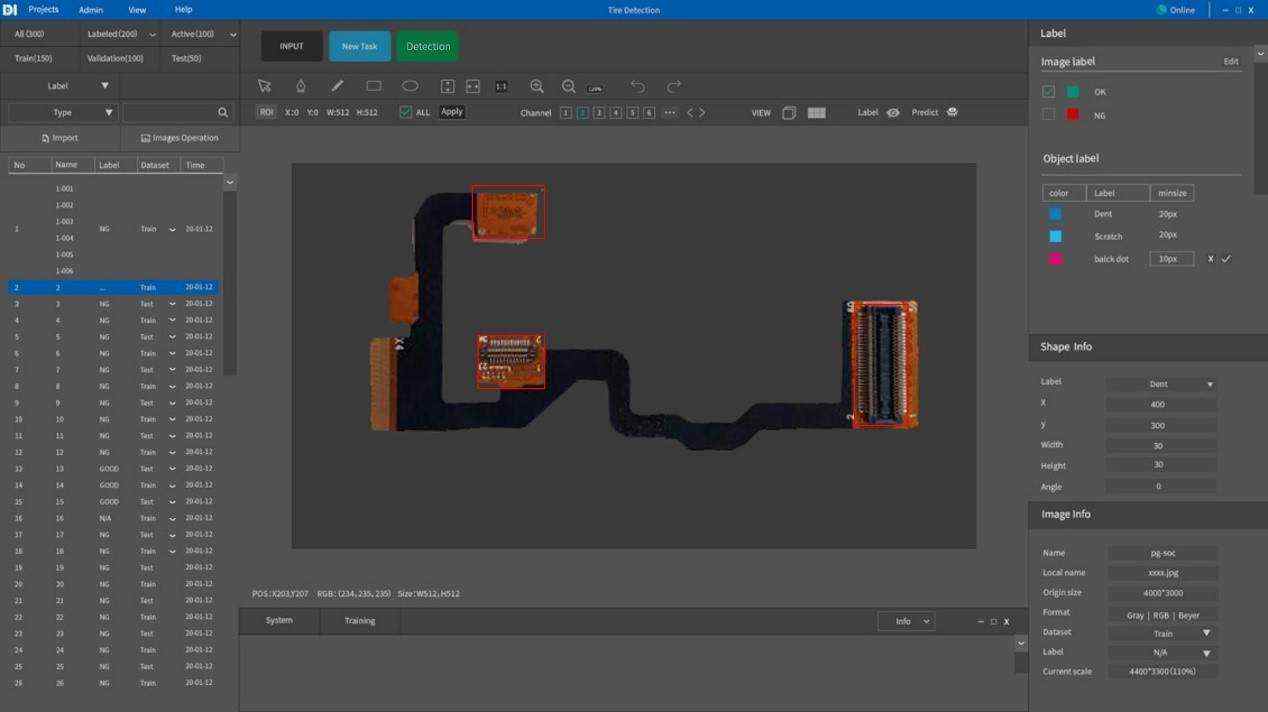Image resolution: width=1268 pixels, height=712 pixels.
Task: Click the Scratch label color swatch
Action: click(x=1055, y=237)
